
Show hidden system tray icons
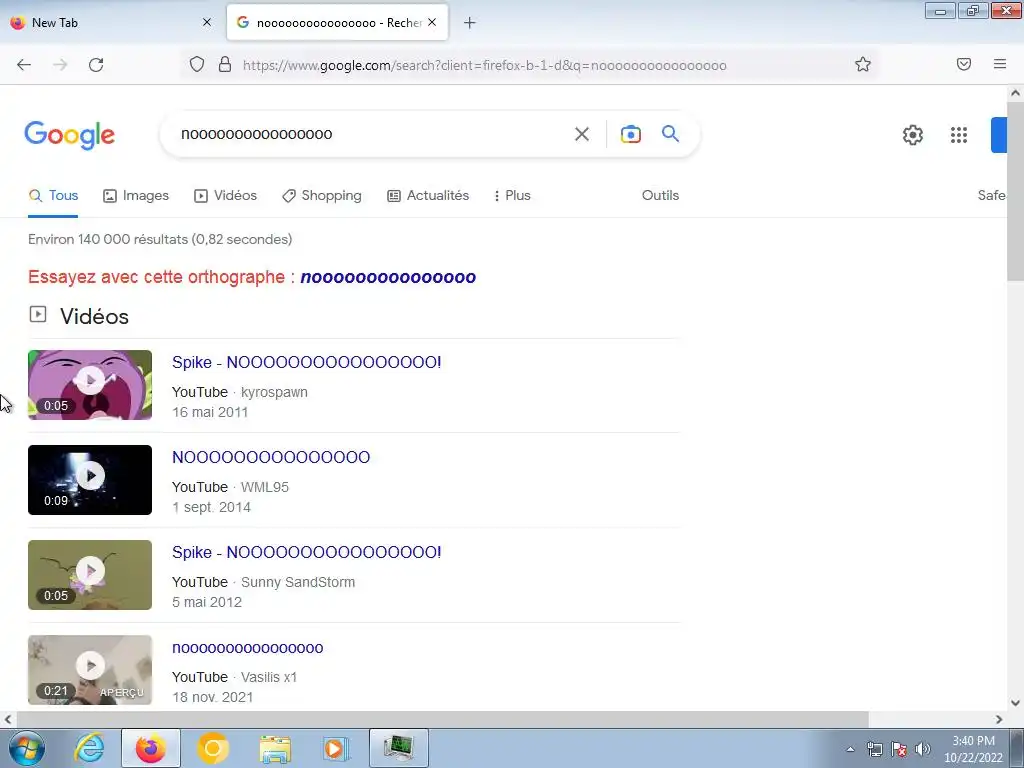tap(850, 749)
